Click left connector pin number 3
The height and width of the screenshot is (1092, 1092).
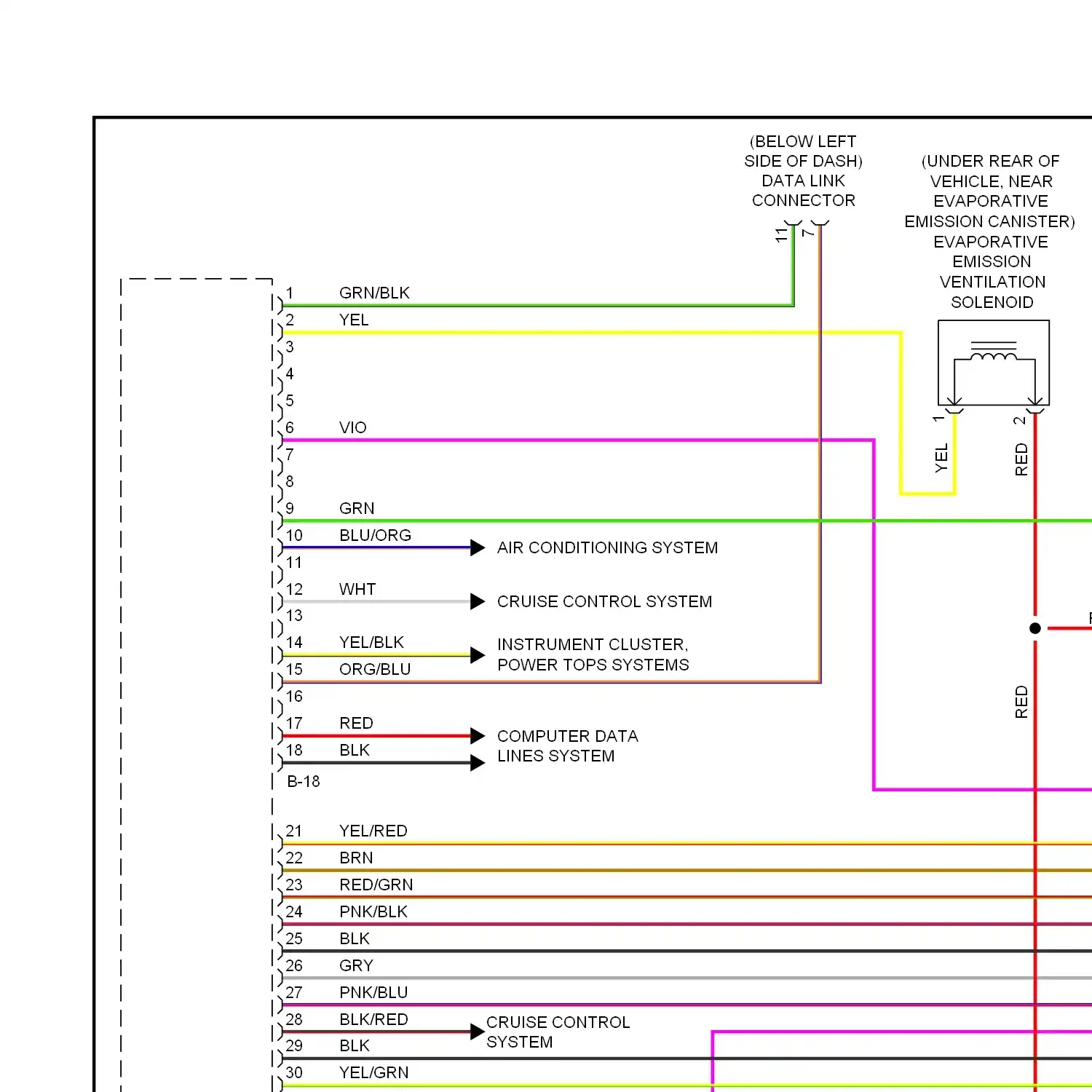click(290, 347)
